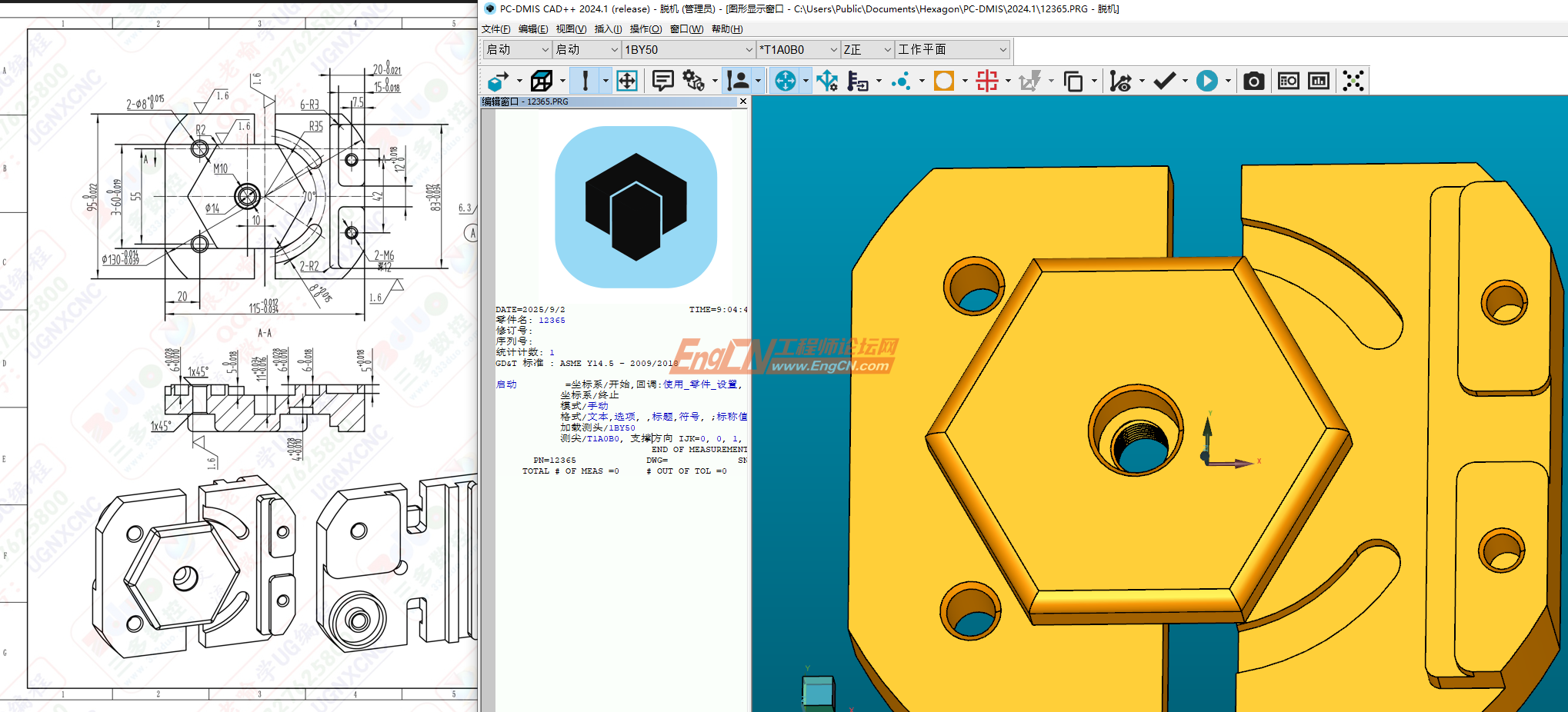This screenshot has width=1568, height=712.
Task: Click the grayed quick alignment lightning icon
Action: click(x=1030, y=81)
